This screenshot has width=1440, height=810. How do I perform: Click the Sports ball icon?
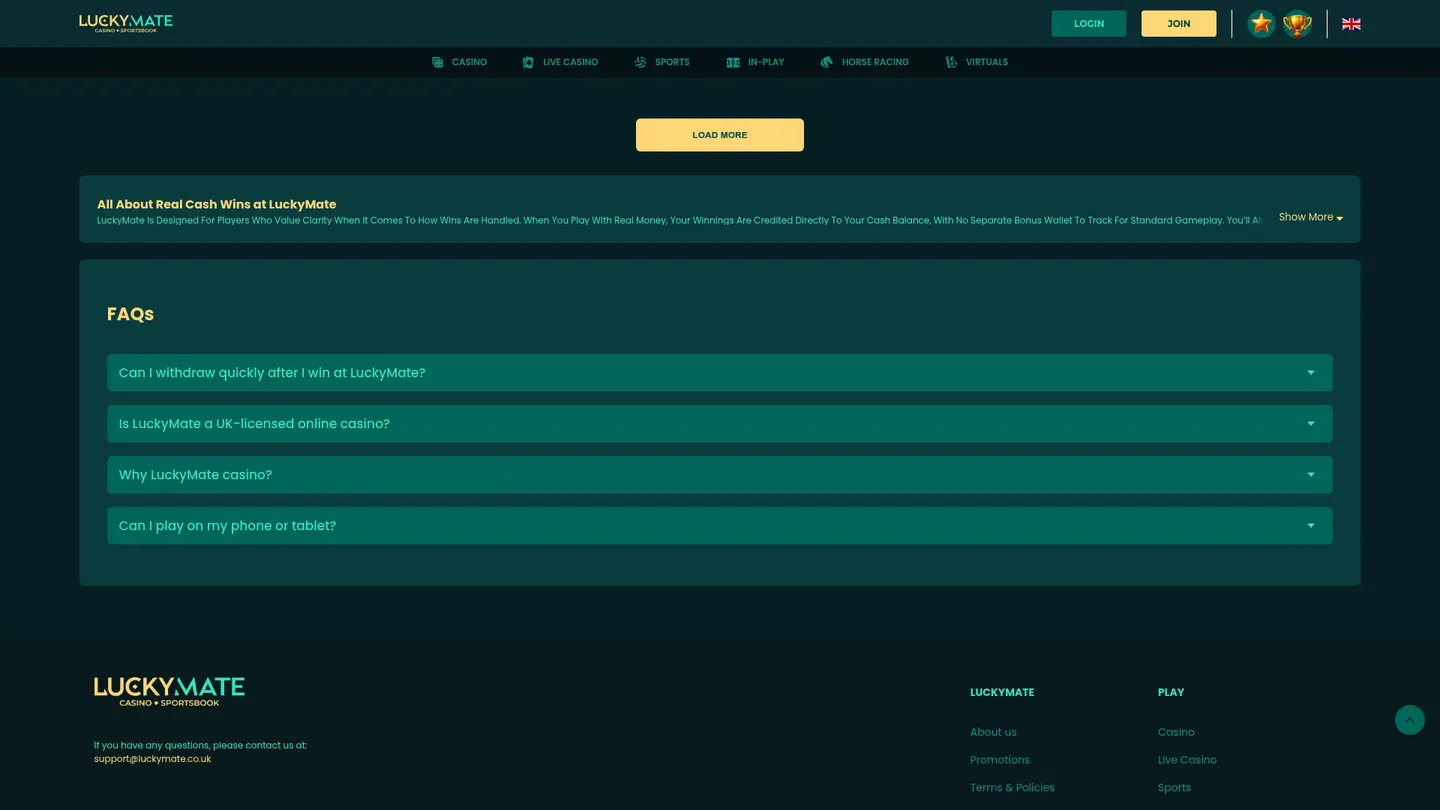641,62
